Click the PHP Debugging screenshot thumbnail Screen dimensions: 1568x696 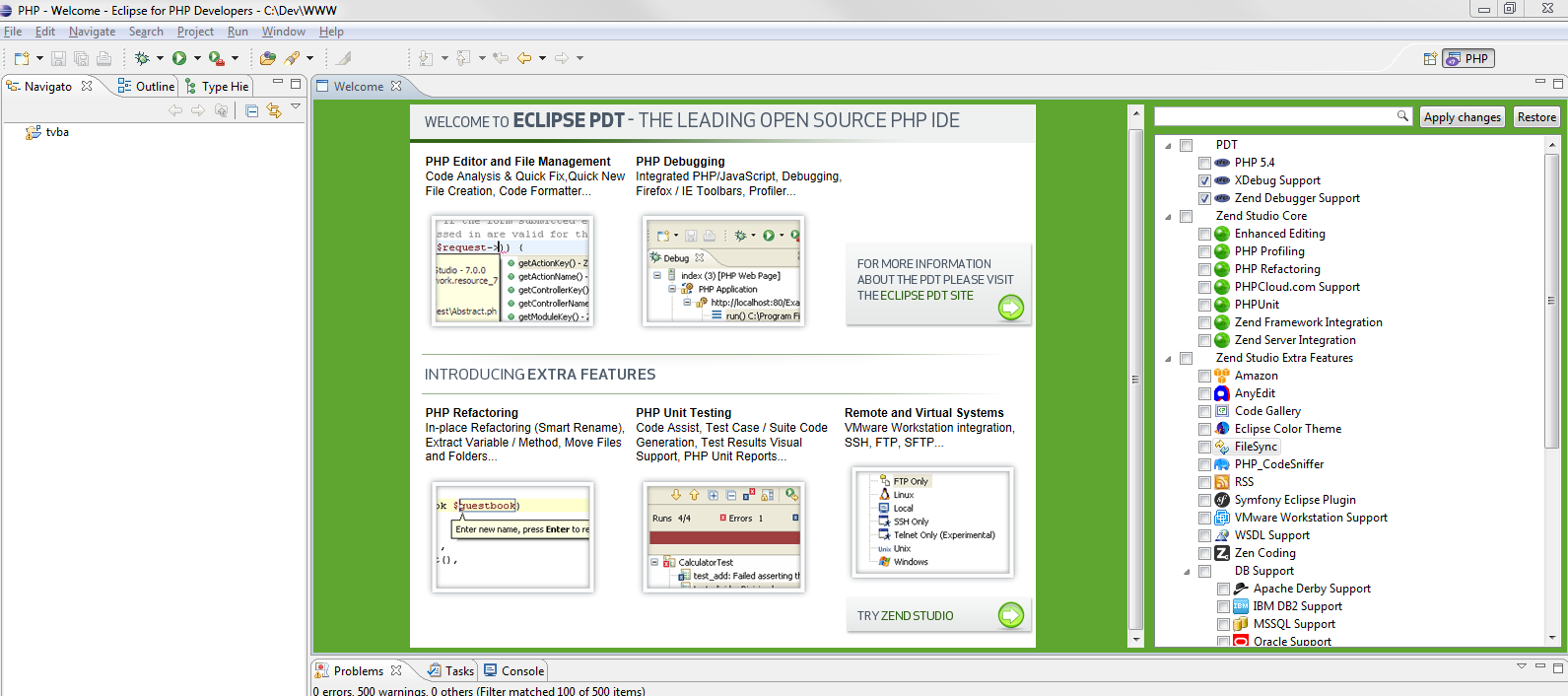tap(724, 271)
